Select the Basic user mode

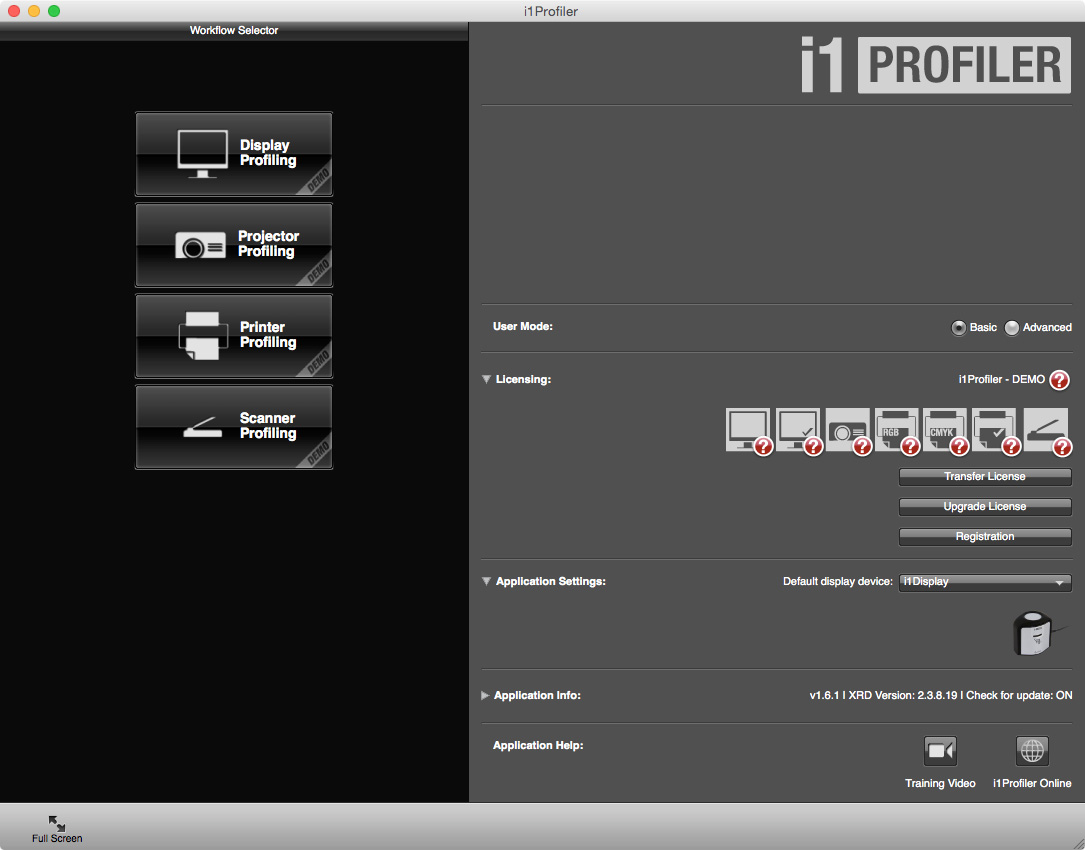(958, 327)
